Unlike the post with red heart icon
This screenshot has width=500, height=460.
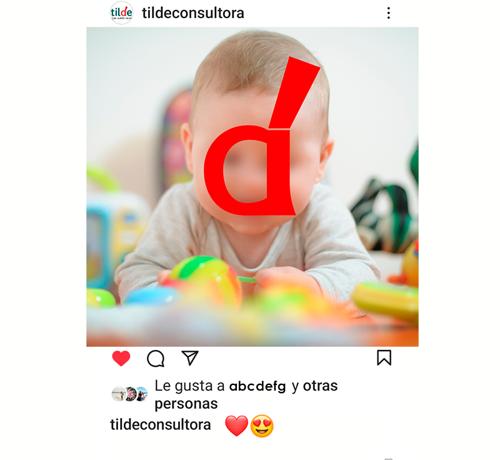pyautogui.click(x=121, y=358)
